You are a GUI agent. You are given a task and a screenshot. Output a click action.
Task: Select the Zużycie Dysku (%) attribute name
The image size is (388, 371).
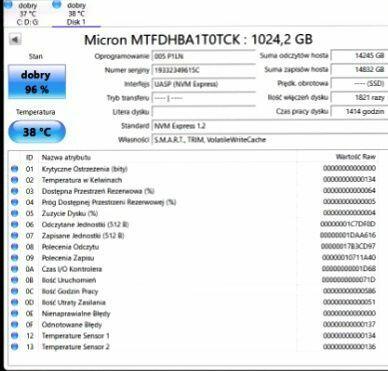coord(70,213)
